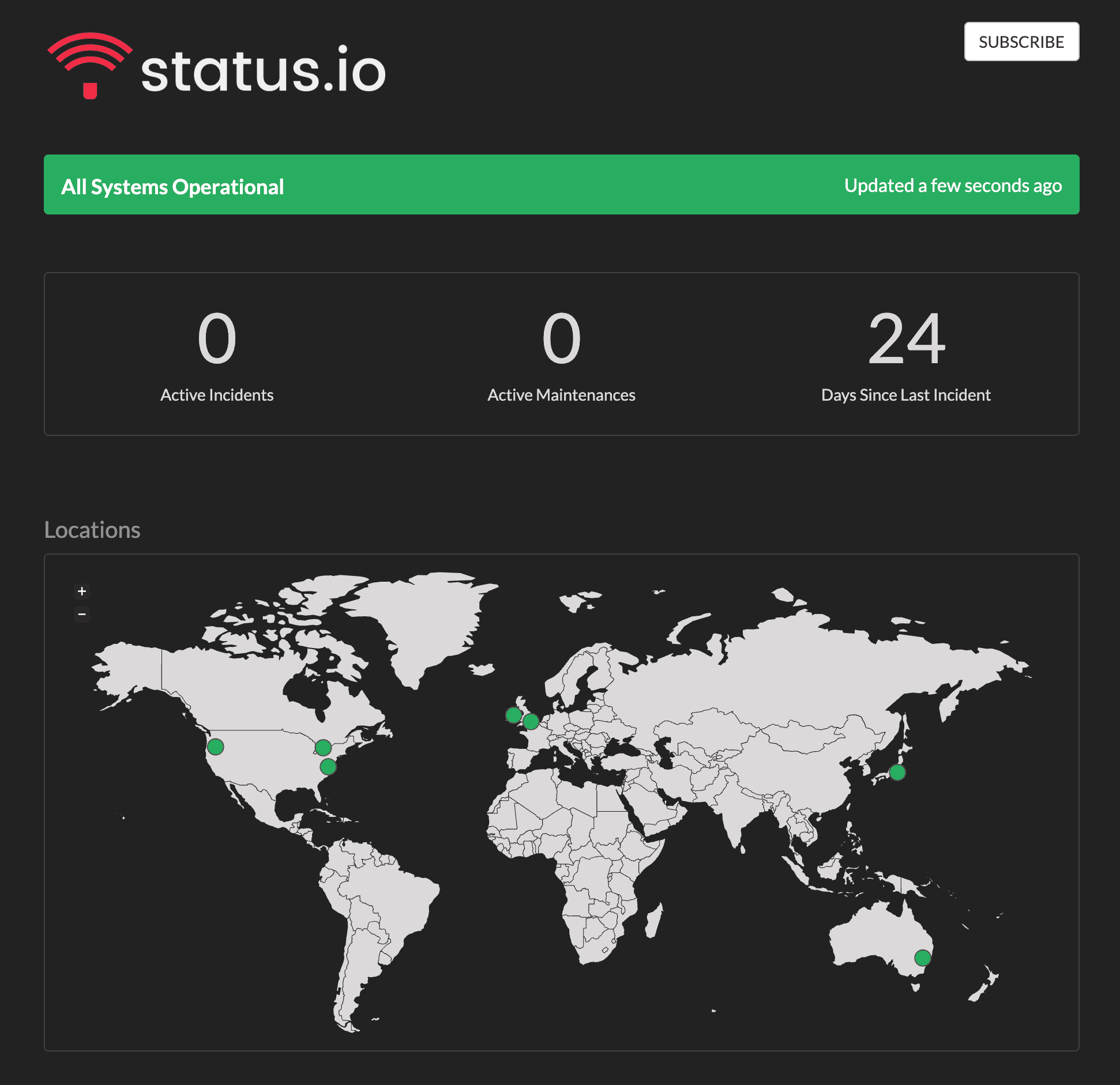This screenshot has width=1120, height=1085.
Task: Click the Active Incidents count
Action: (x=217, y=338)
